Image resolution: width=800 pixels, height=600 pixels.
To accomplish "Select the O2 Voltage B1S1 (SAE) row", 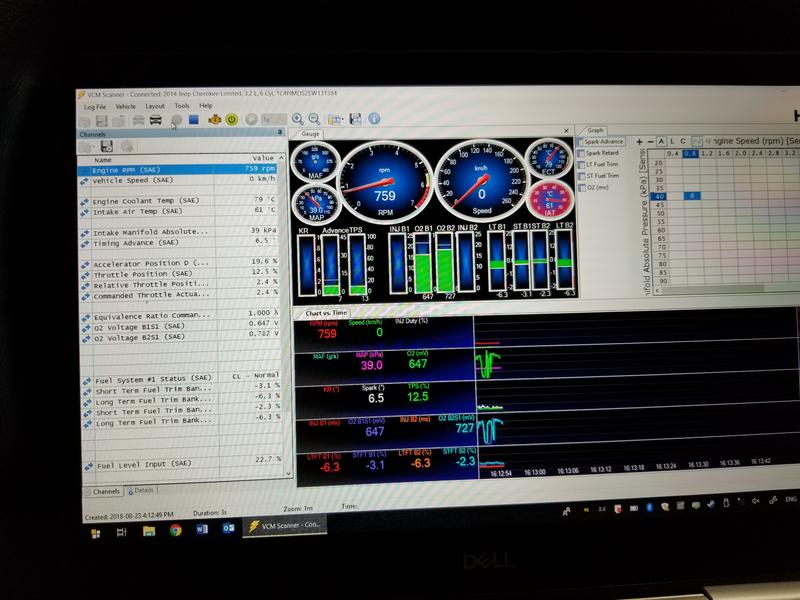I will pyautogui.click(x=181, y=326).
